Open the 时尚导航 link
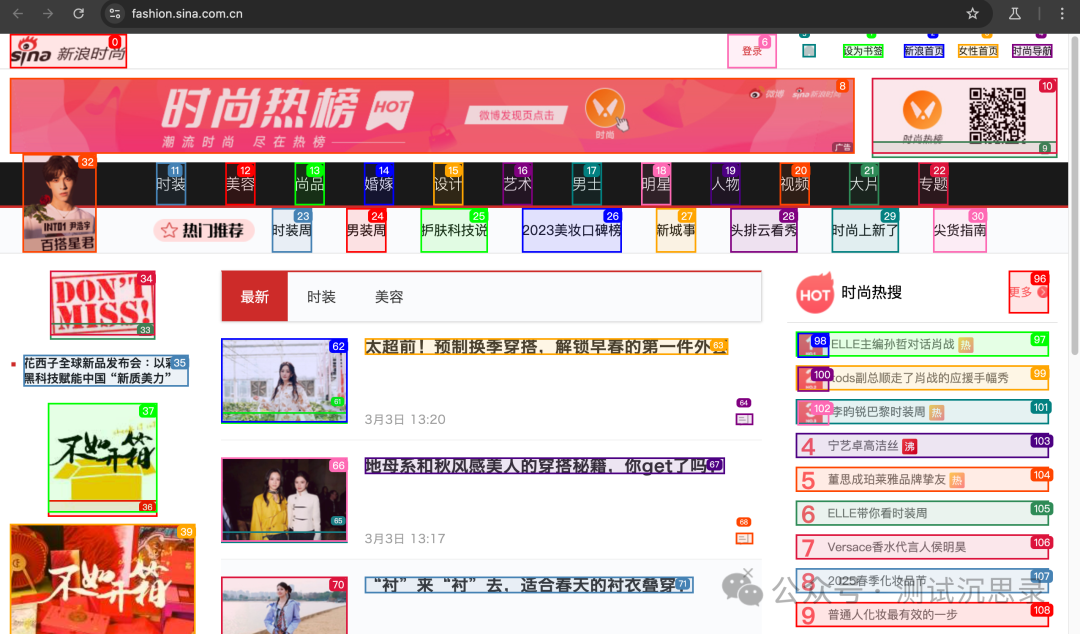 [1032, 51]
